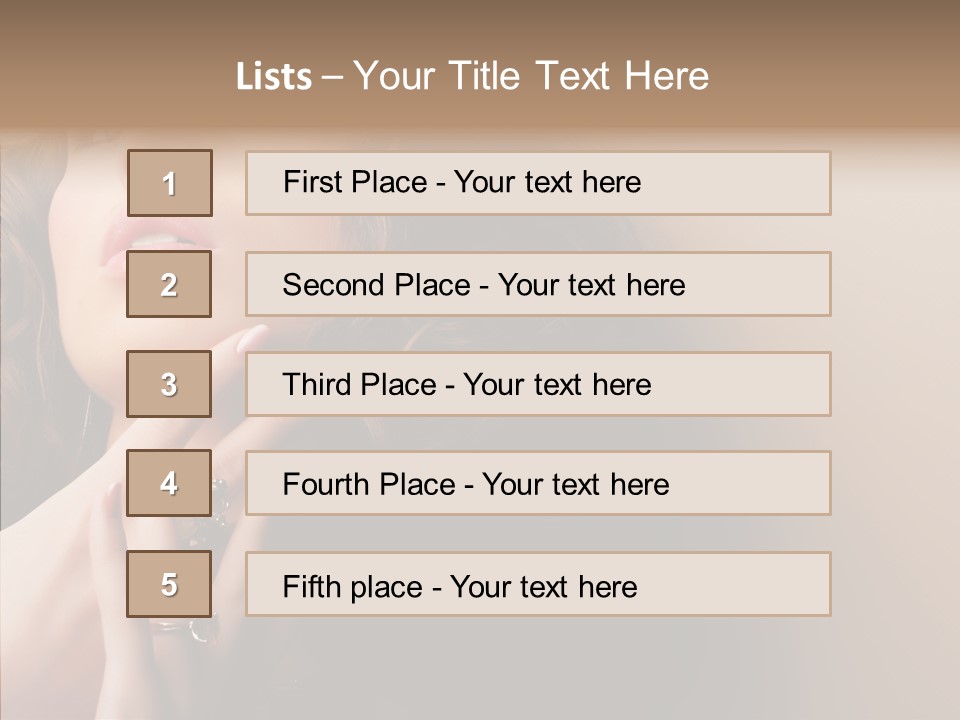Screen dimensions: 960x720
Task: Select the number 5 square
Action: [x=169, y=584]
